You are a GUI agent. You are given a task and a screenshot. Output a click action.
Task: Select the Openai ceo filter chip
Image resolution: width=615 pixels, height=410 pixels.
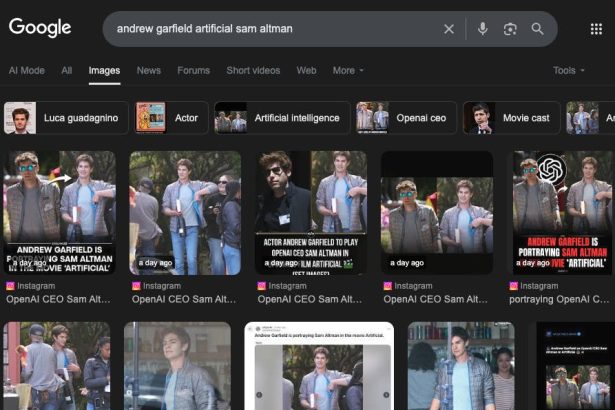click(x=406, y=118)
